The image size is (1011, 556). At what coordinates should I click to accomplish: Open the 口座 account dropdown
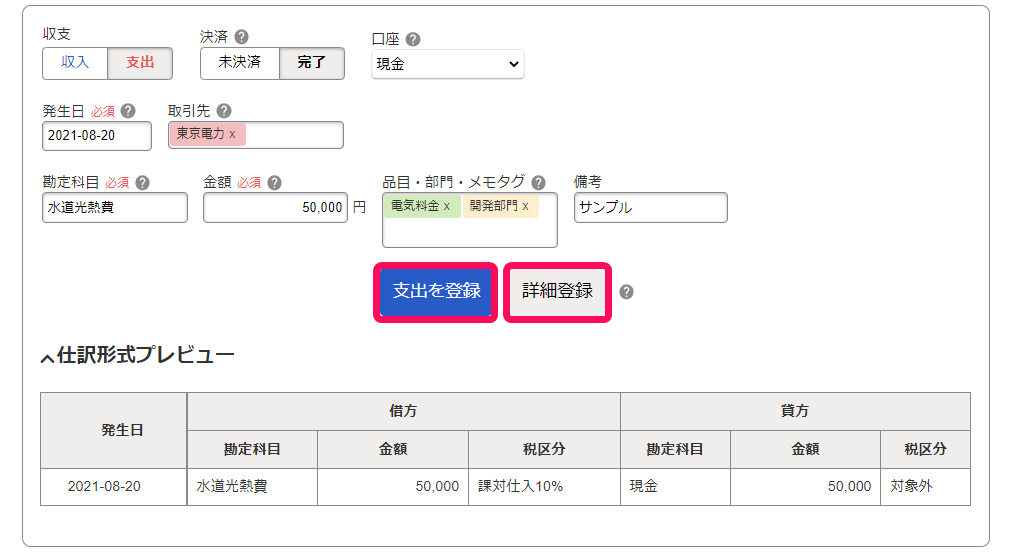[x=447, y=64]
